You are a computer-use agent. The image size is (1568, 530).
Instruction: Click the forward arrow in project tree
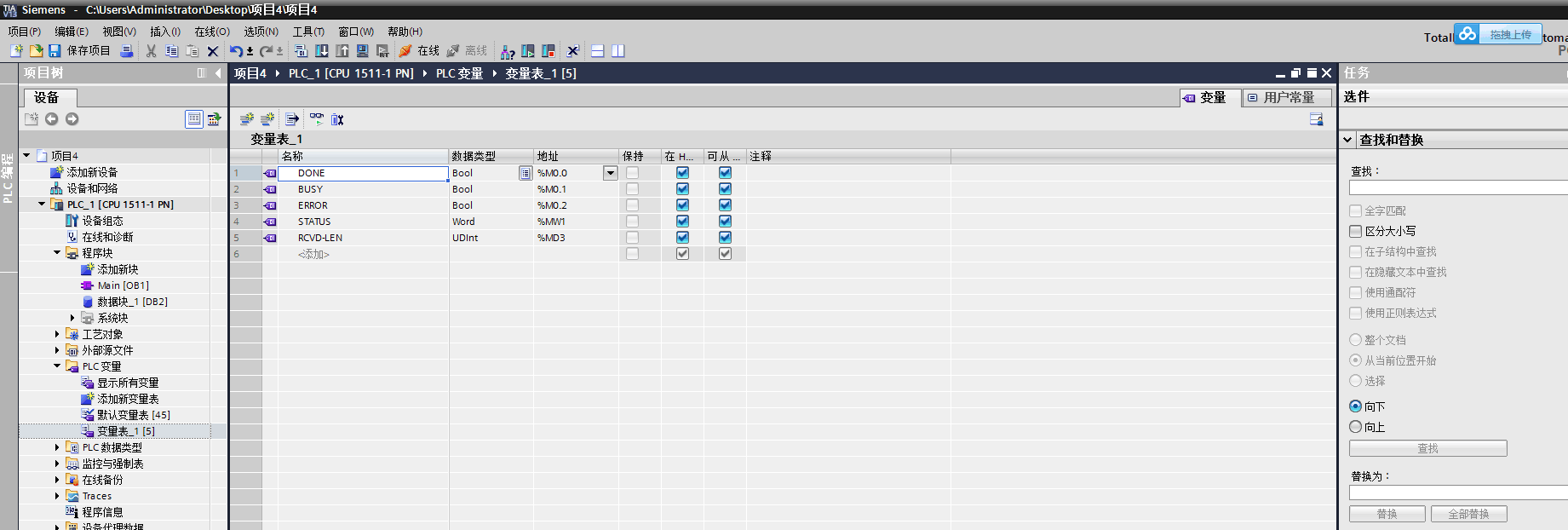tap(72, 119)
